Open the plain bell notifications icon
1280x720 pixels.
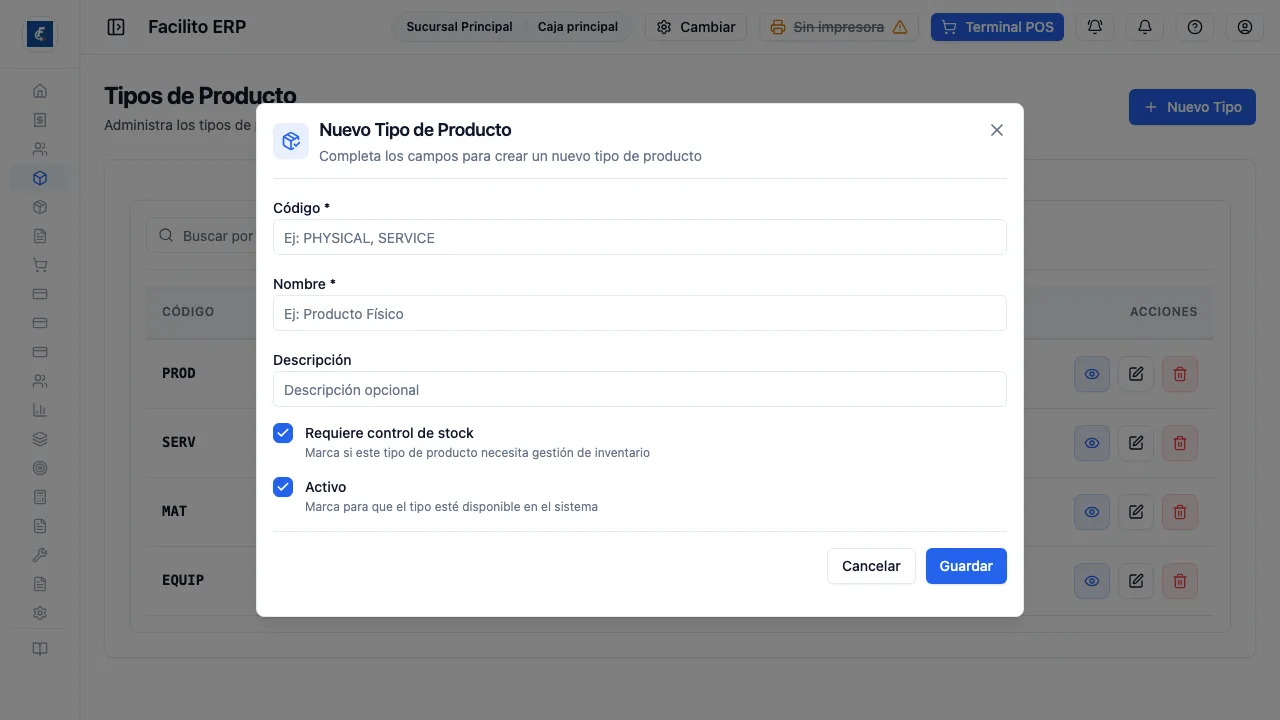click(1145, 27)
